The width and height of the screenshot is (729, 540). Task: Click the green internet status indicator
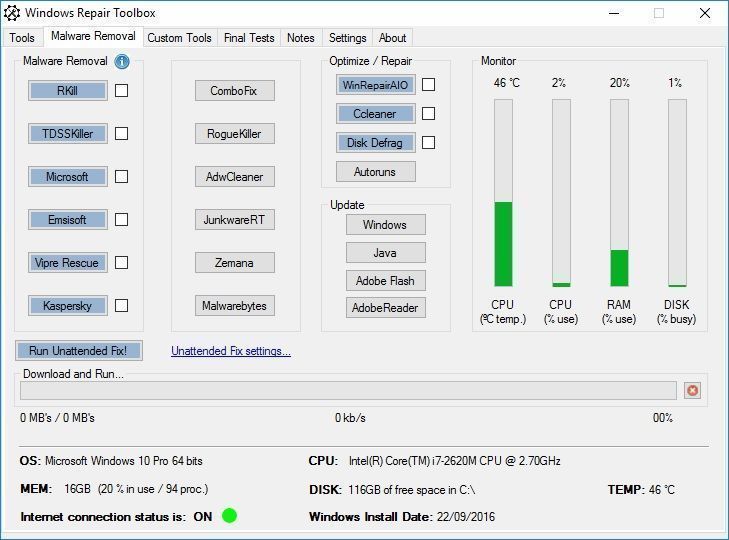click(x=229, y=515)
